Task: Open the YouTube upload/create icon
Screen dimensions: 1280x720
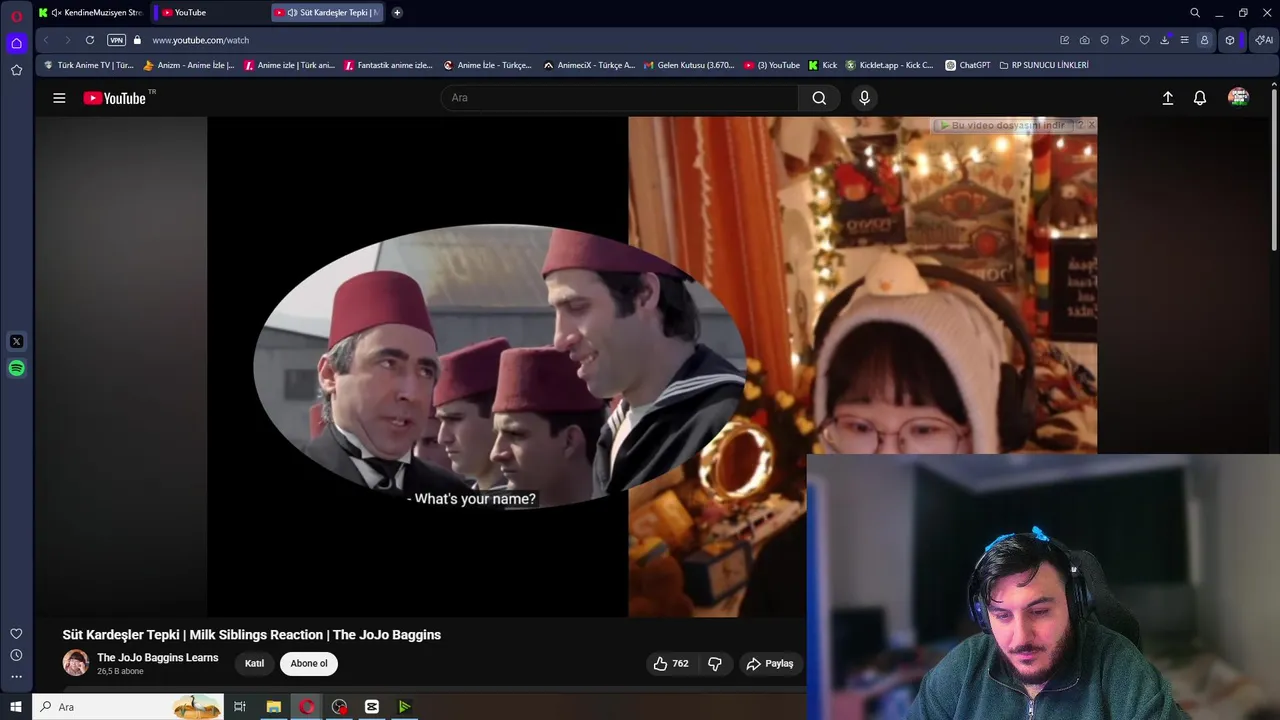Action: pyautogui.click(x=1167, y=98)
